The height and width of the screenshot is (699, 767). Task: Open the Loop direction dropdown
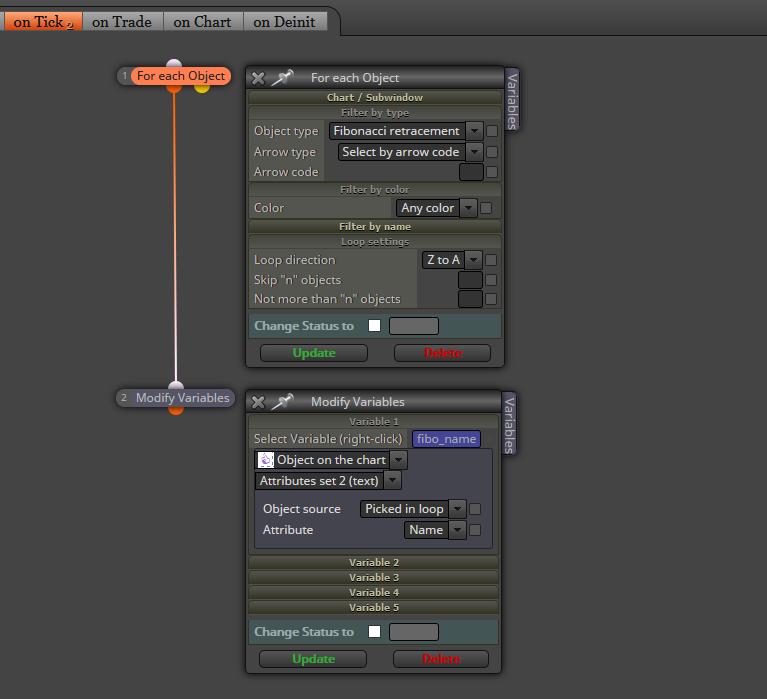coord(452,260)
